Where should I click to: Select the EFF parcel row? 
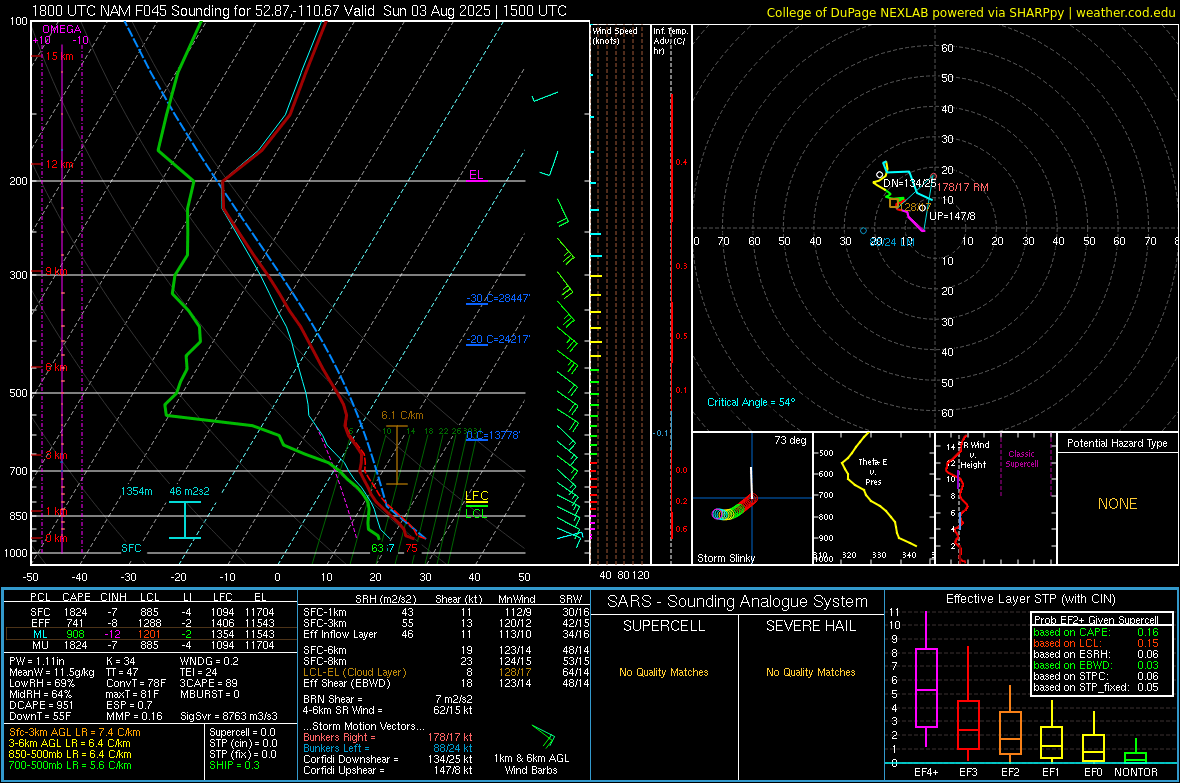(x=152, y=623)
